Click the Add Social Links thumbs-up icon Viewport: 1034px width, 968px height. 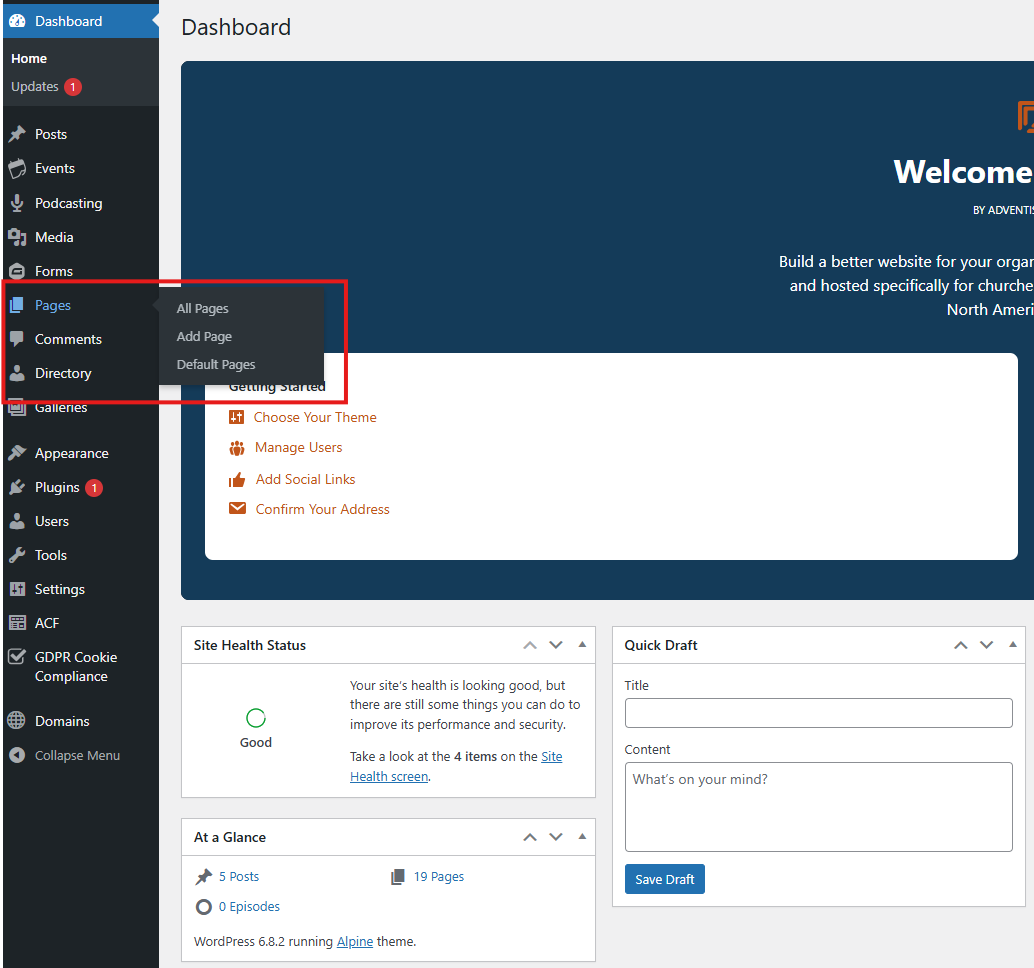click(237, 480)
